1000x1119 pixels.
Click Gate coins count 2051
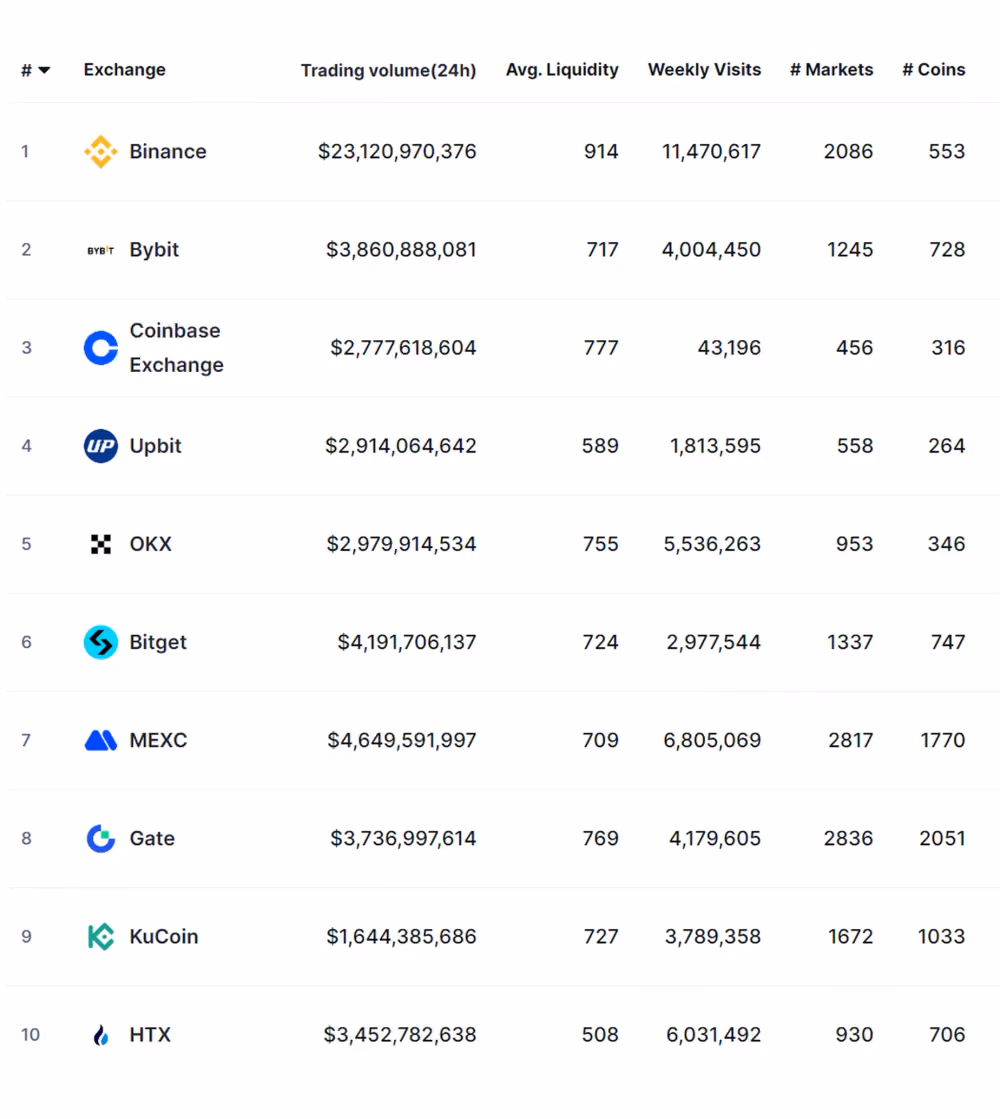942,839
